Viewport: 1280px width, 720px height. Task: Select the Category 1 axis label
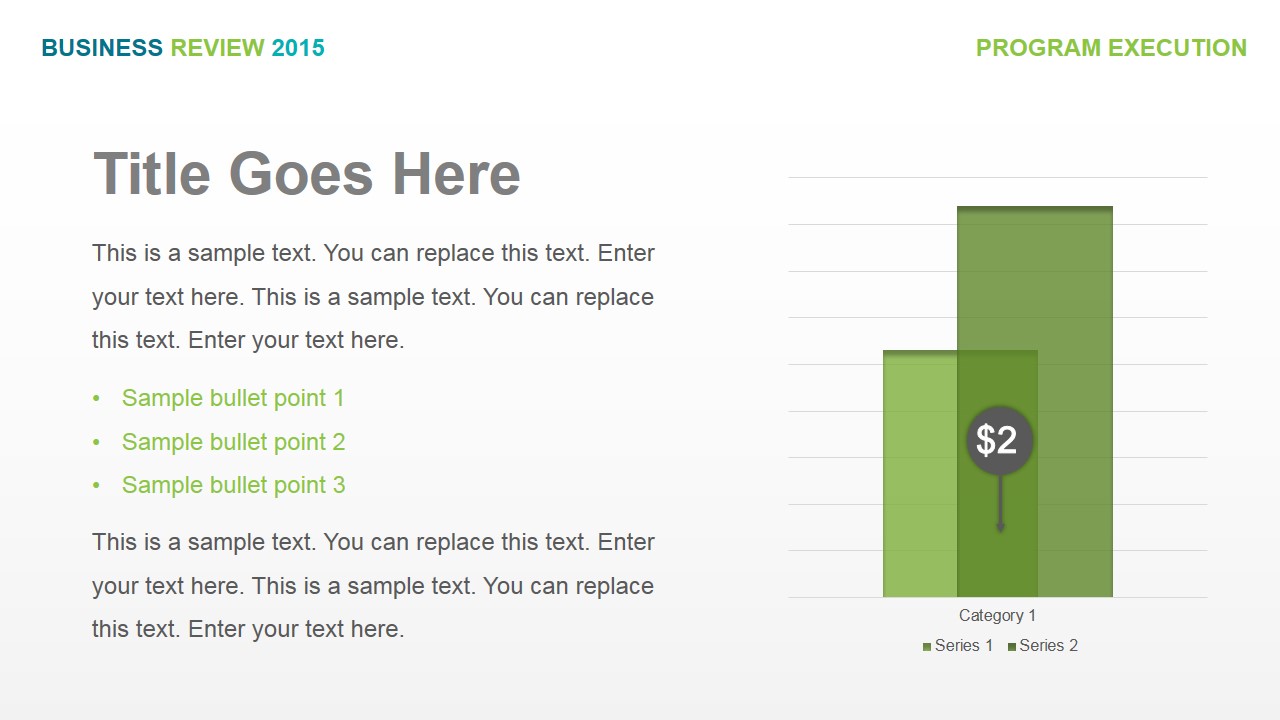click(998, 616)
